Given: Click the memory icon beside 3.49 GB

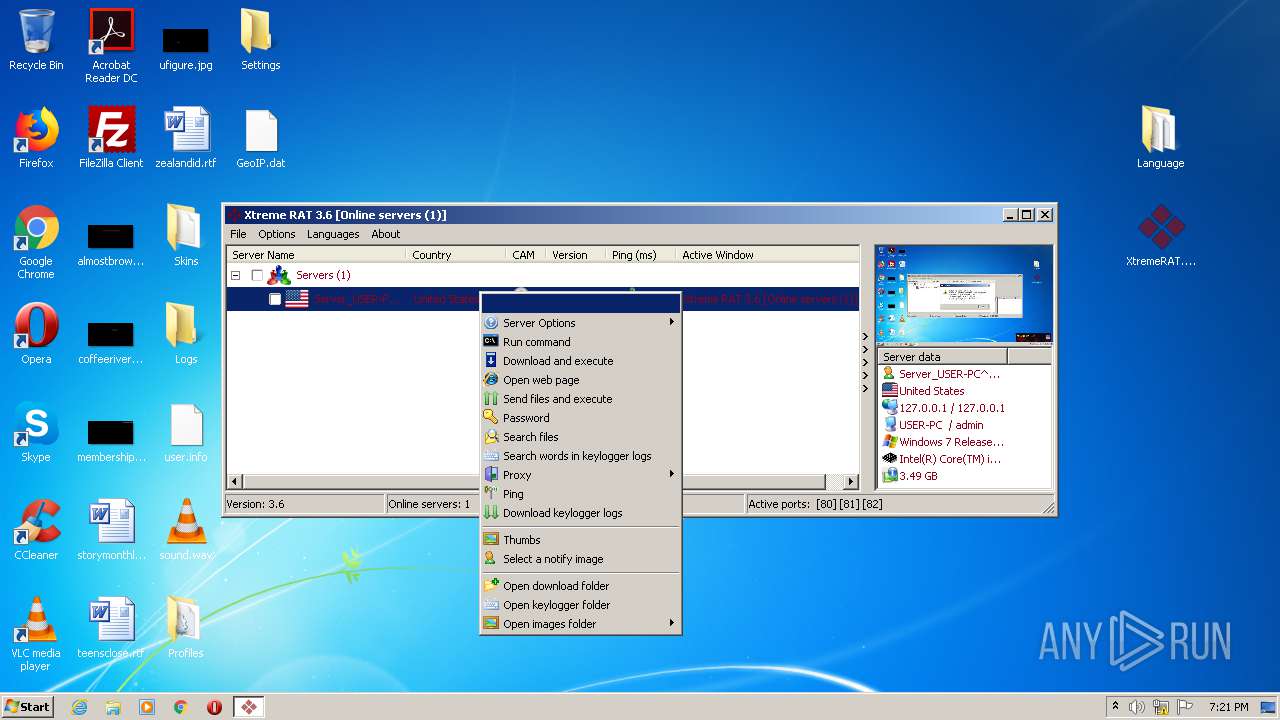Looking at the screenshot, I should (x=889, y=476).
